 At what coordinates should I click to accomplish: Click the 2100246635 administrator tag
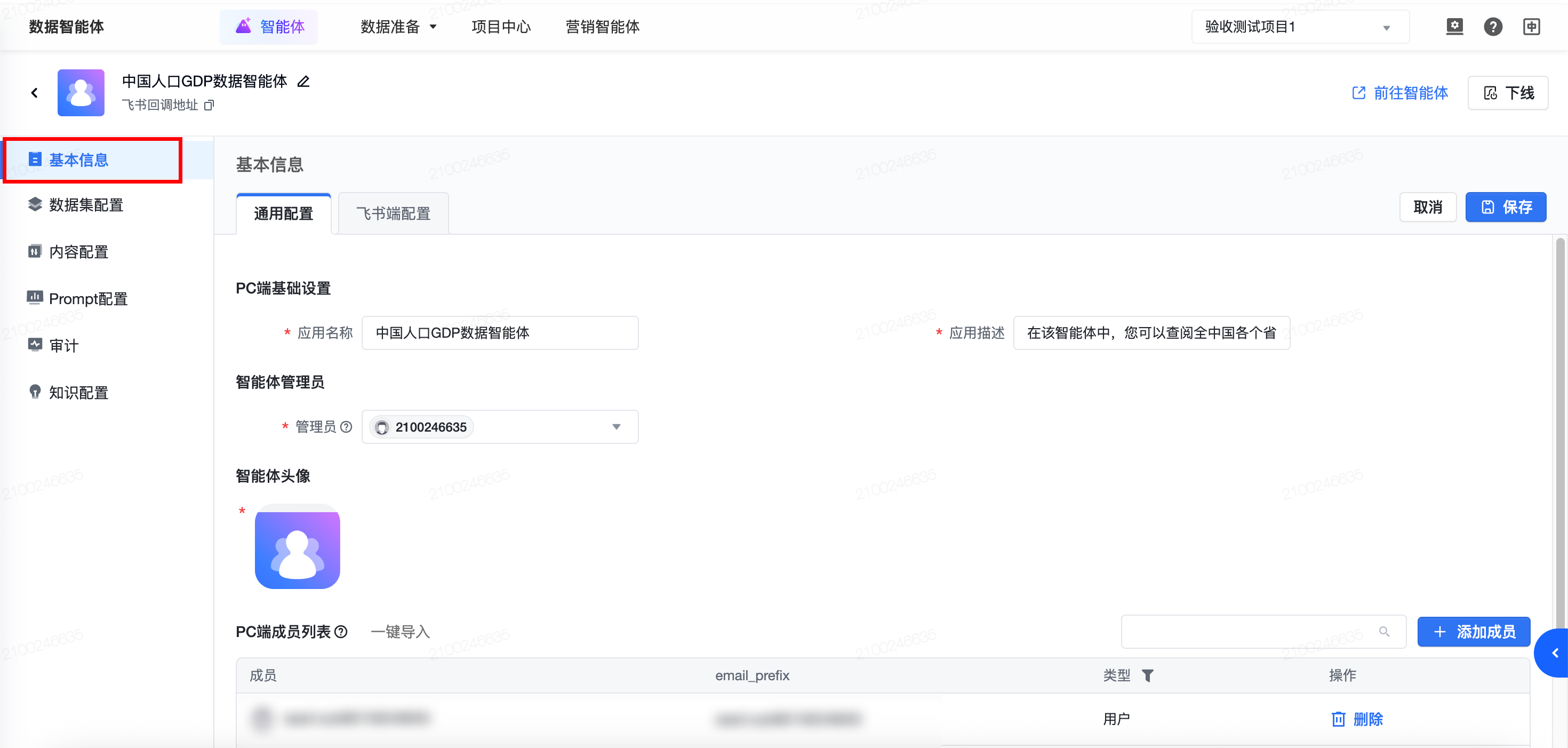pyautogui.click(x=421, y=427)
